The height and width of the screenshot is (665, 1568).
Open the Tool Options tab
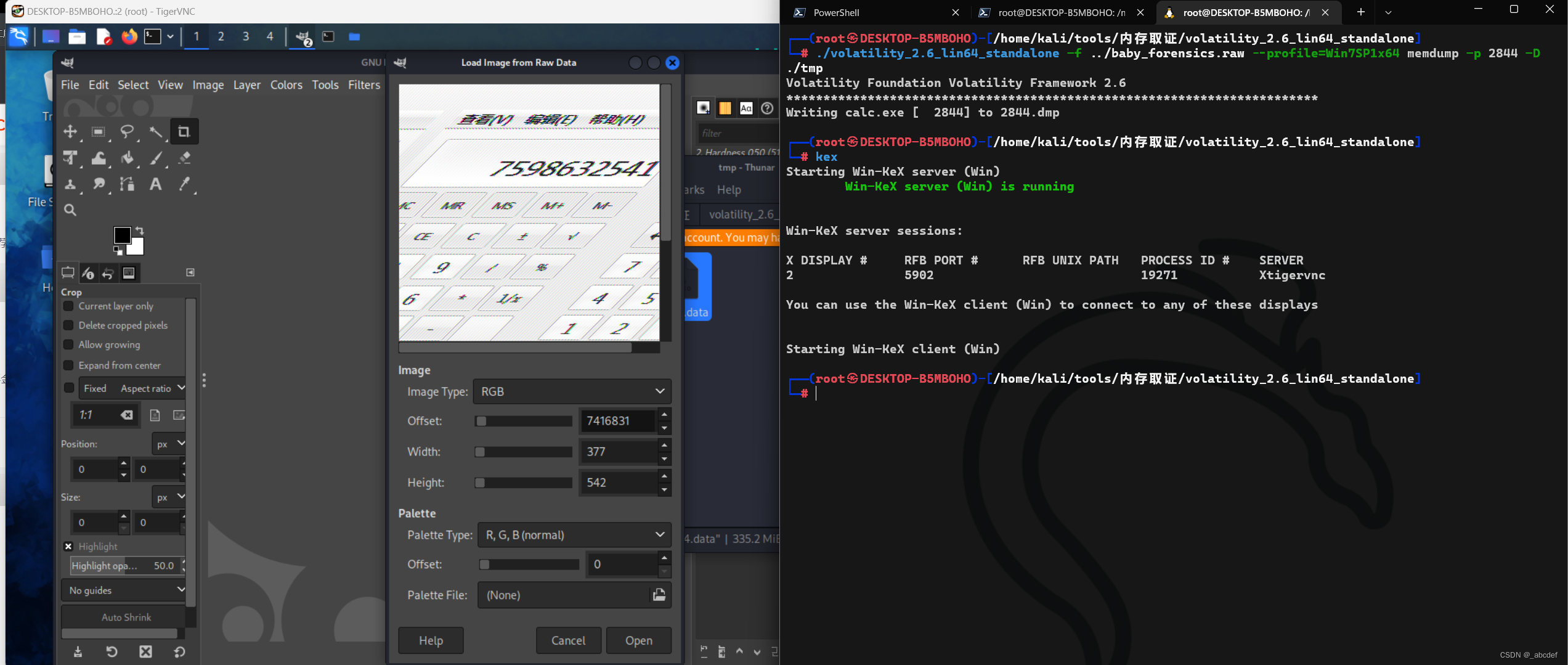coord(68,273)
